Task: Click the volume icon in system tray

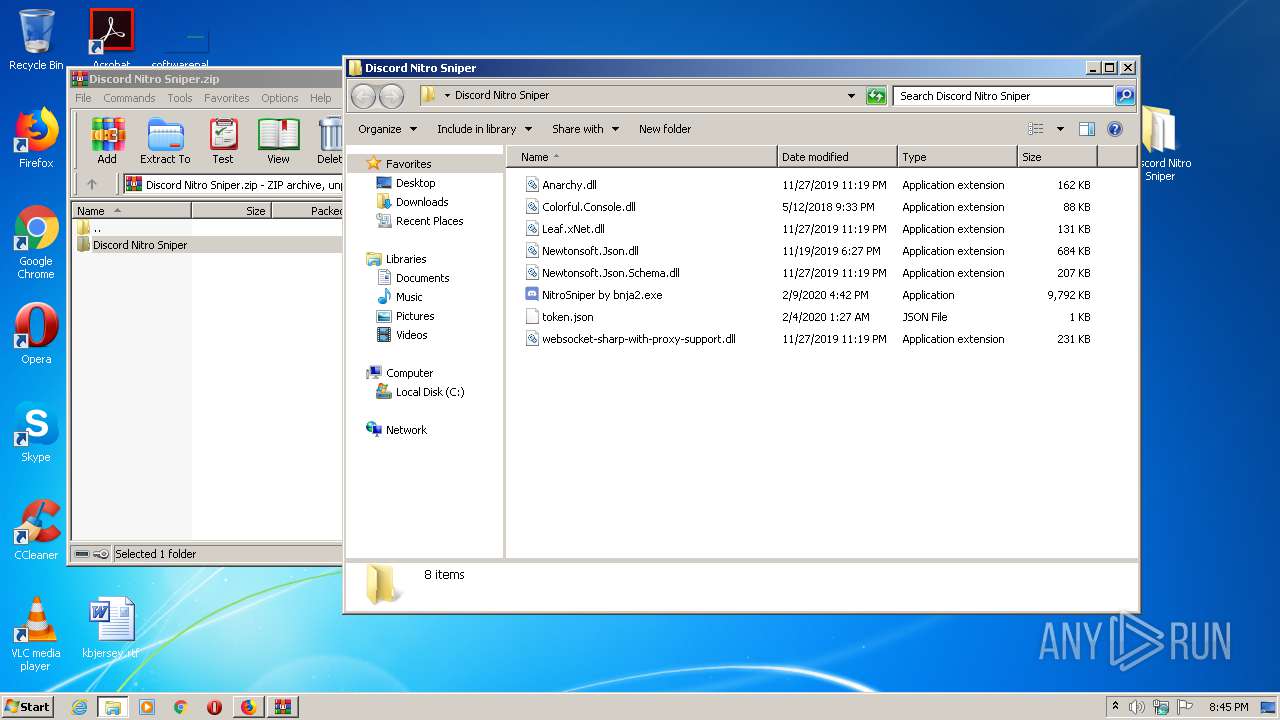Action: coord(1137,707)
